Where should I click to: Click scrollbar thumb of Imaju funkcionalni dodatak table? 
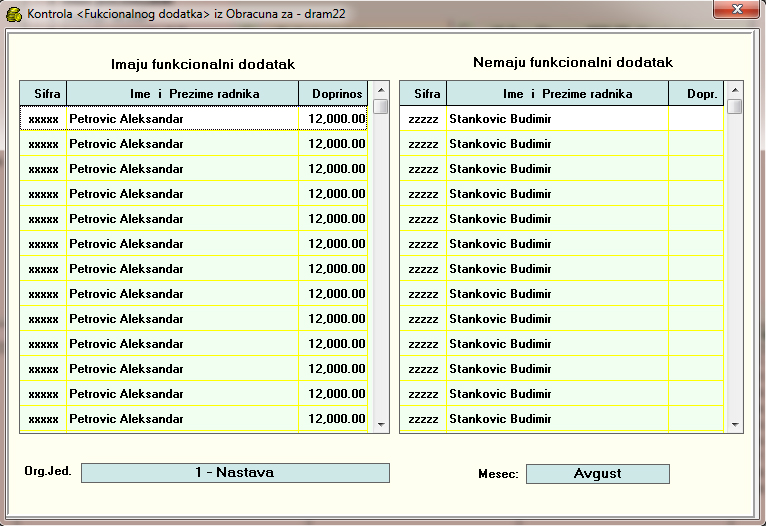pos(381,106)
